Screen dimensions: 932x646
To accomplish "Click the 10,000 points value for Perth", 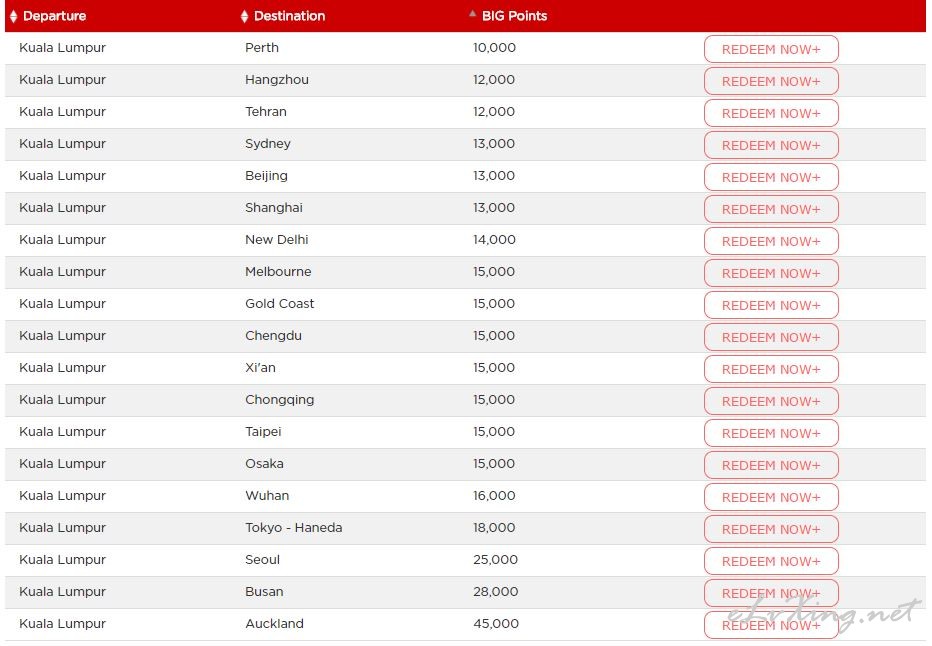I will pos(495,48).
